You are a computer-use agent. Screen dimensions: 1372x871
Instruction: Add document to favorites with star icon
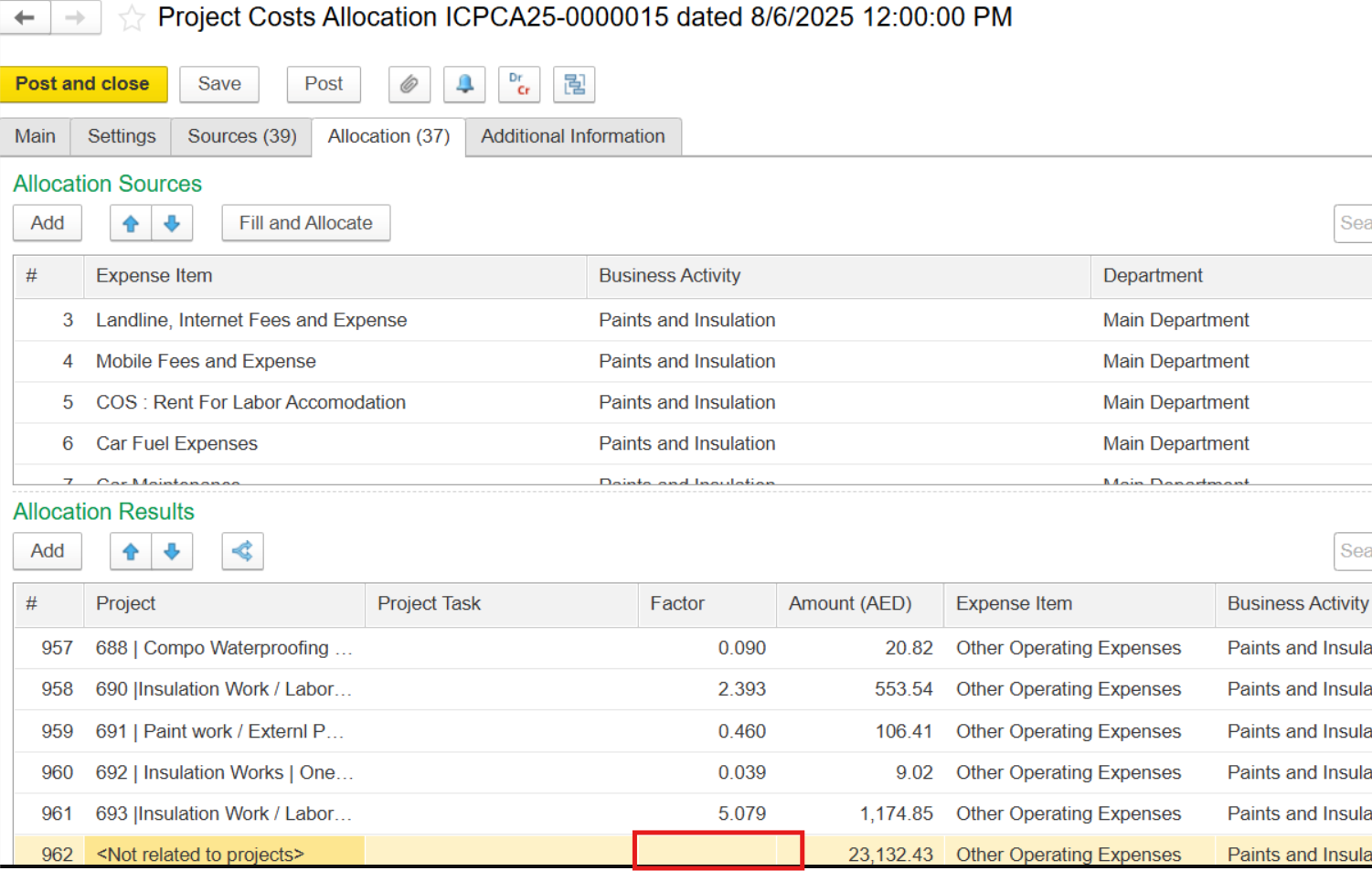click(132, 18)
